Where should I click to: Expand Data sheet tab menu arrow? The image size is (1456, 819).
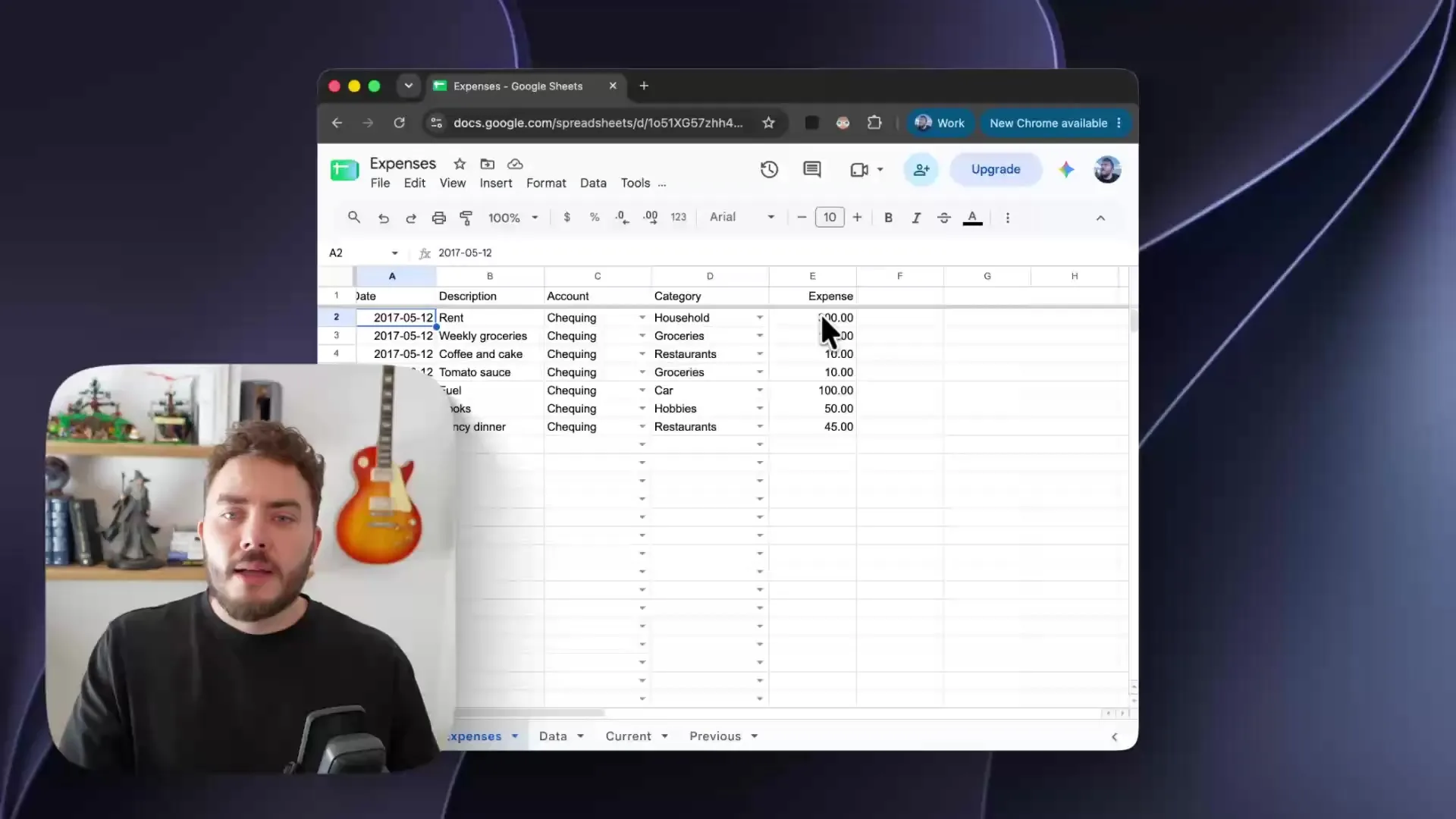pyautogui.click(x=580, y=736)
